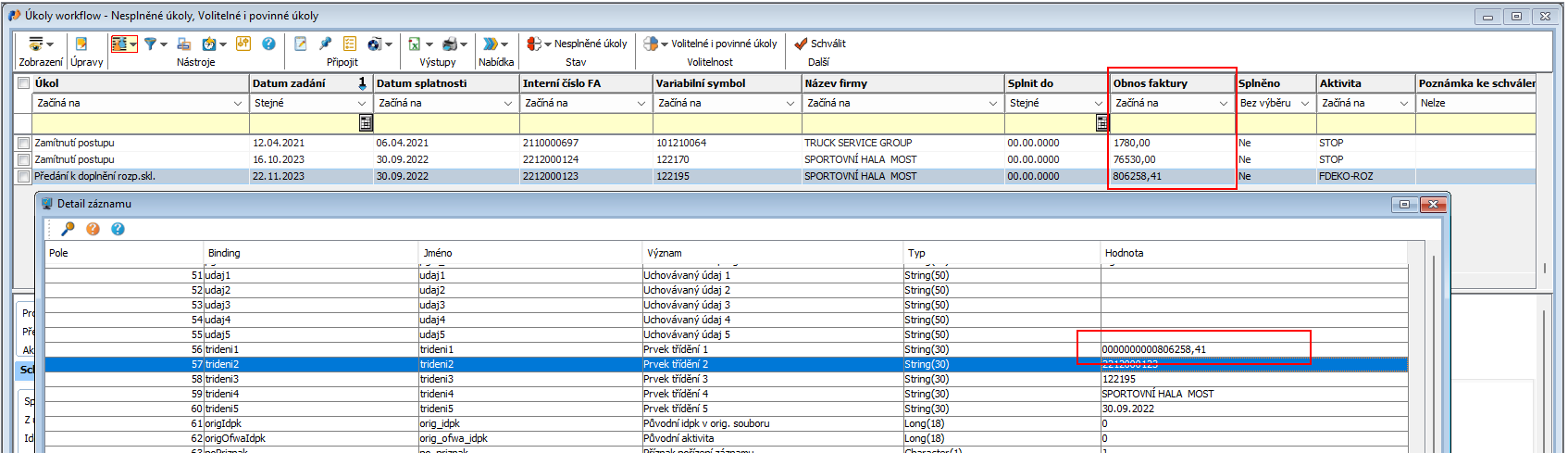Click the pin icon in Připojit group
Viewport: 1568px width, 453px height.
click(x=325, y=44)
